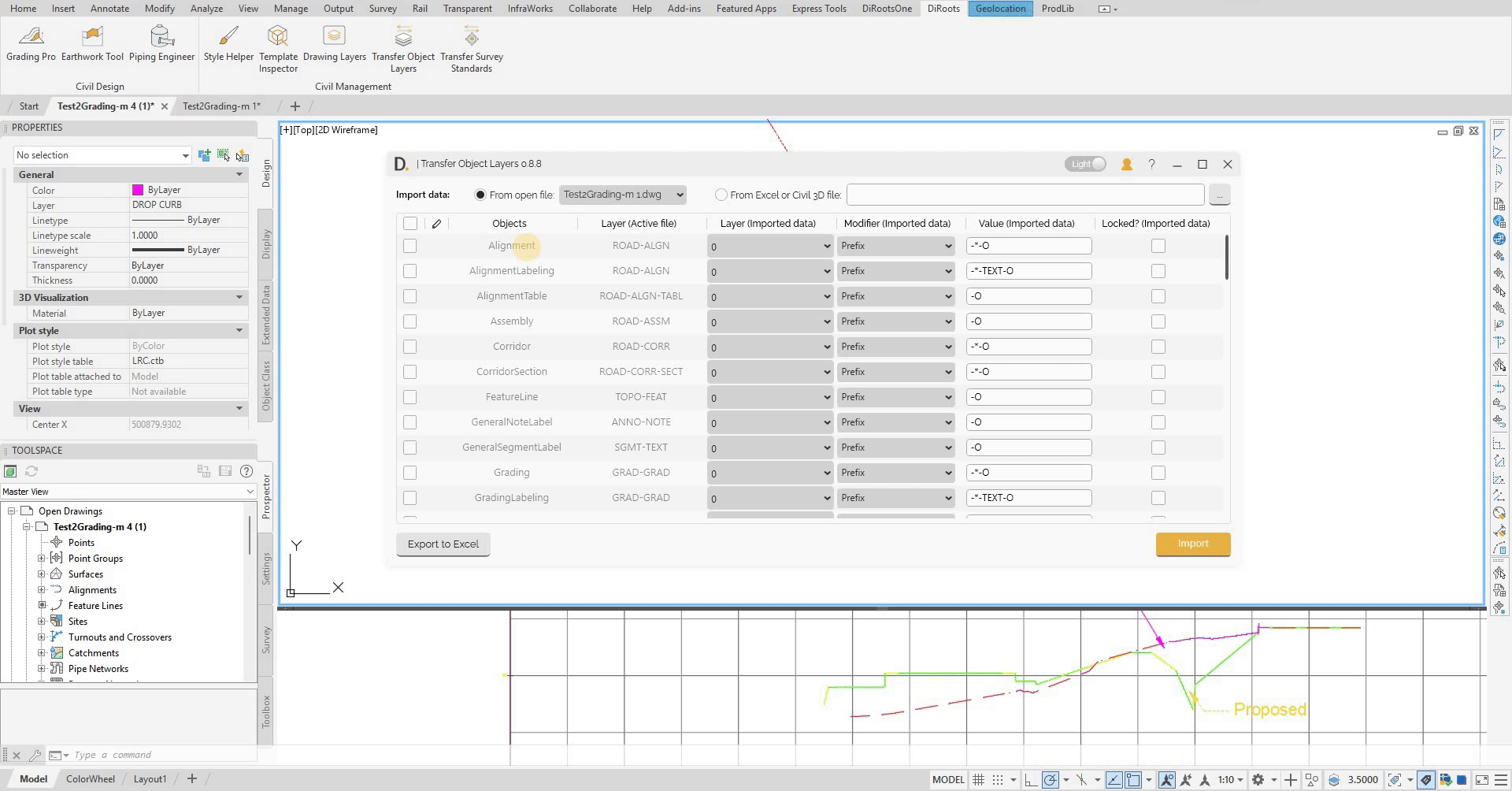Expand the Pipe Networks tree node
The width and height of the screenshot is (1512, 791).
coord(43,668)
